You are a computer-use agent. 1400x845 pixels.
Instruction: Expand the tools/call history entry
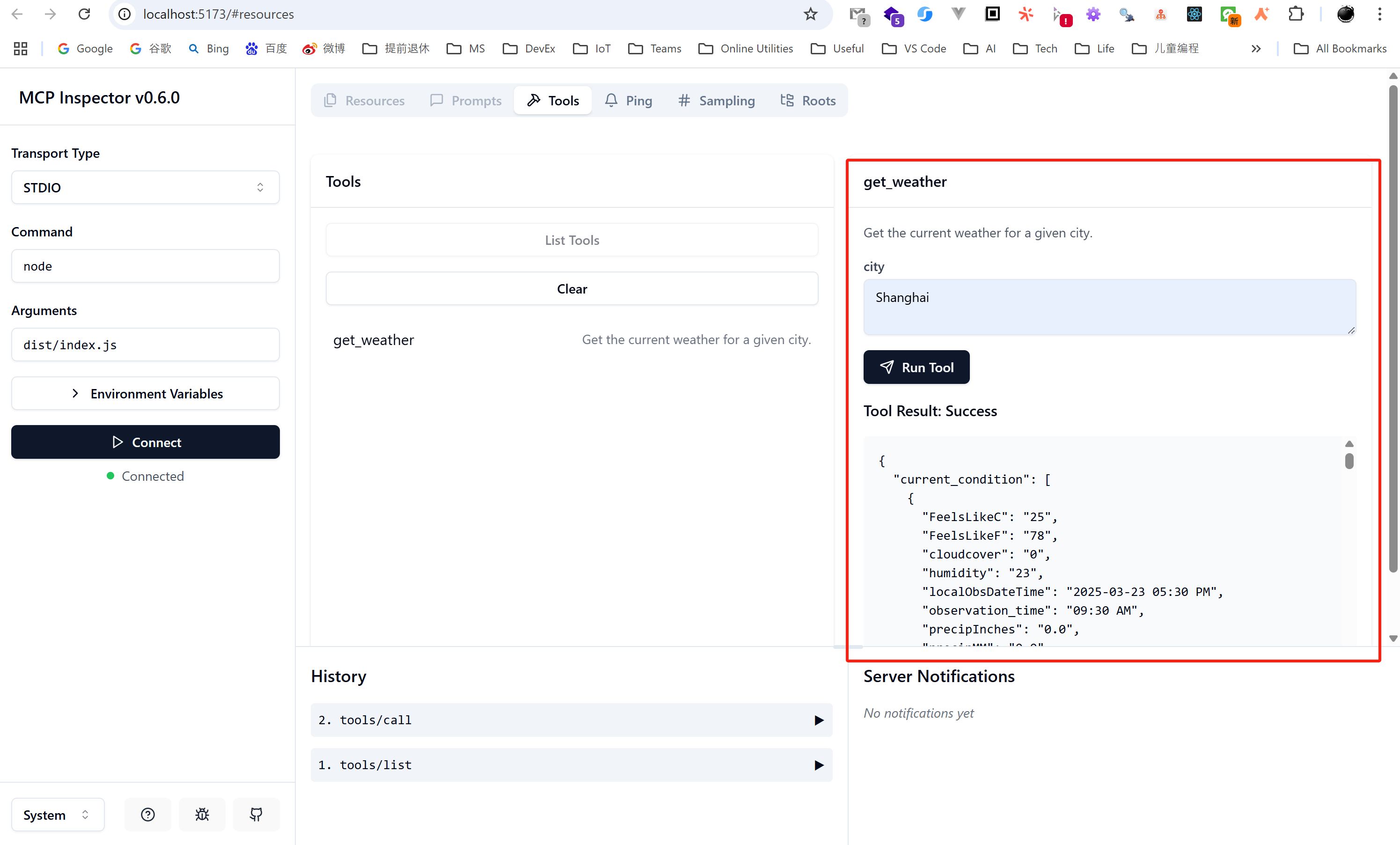[571, 720]
